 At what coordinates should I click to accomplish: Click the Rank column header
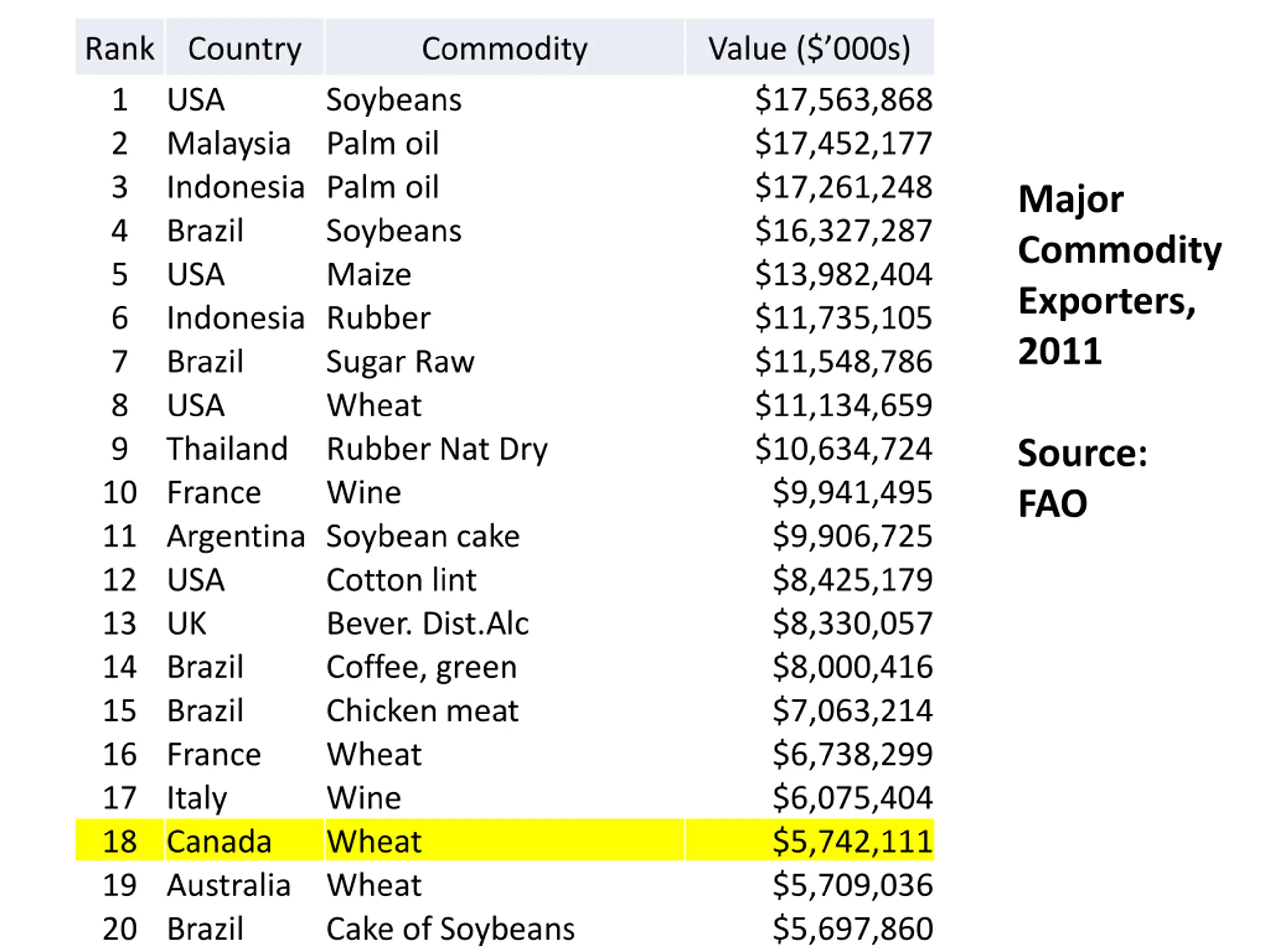pyautogui.click(x=120, y=47)
